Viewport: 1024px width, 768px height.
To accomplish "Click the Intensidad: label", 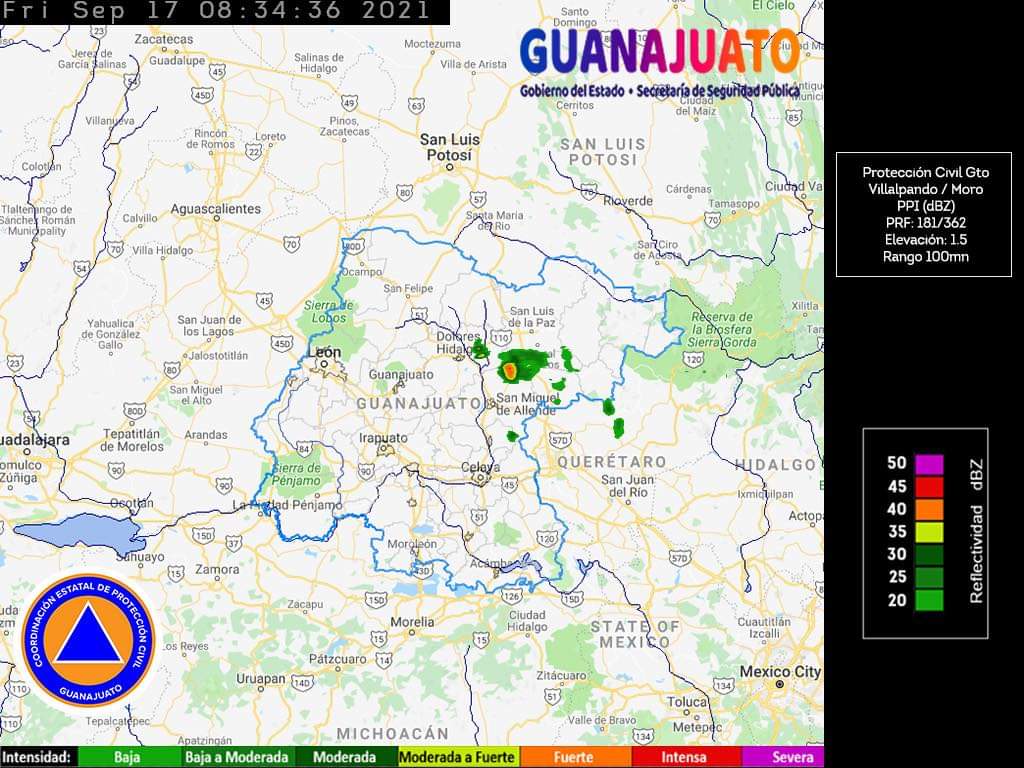I will pos(37,757).
